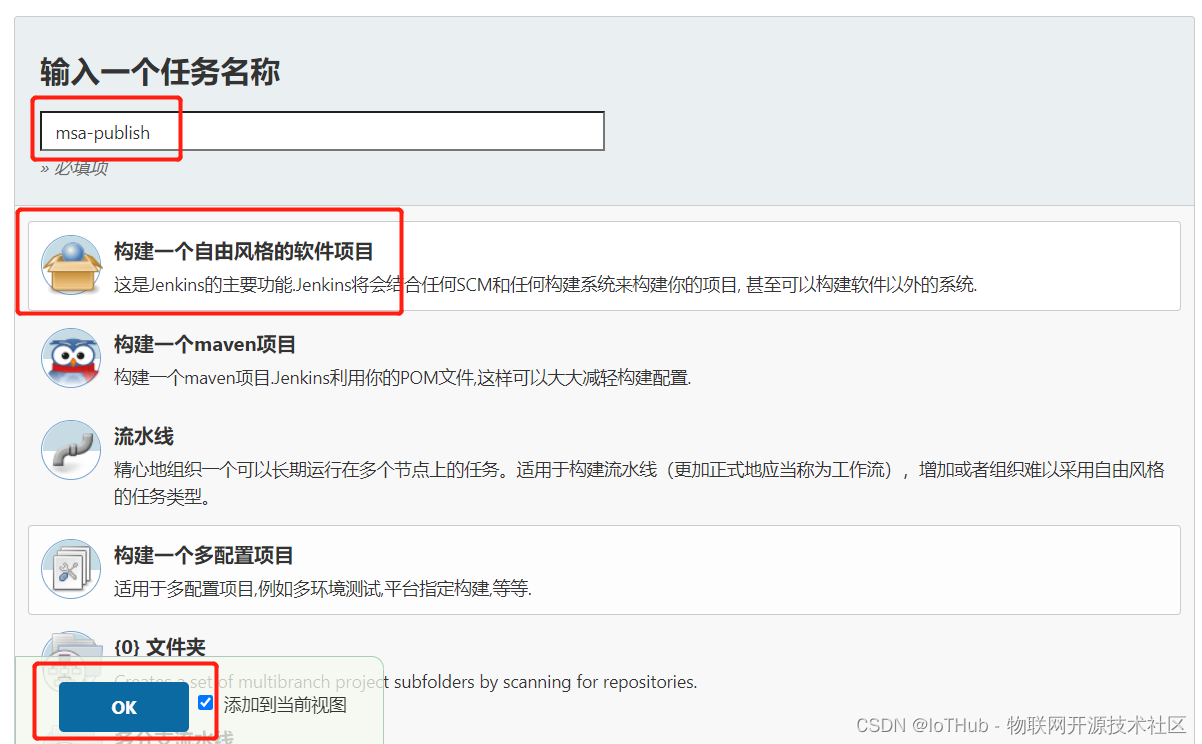Click the OK button
The image size is (1202, 744).
point(124,707)
